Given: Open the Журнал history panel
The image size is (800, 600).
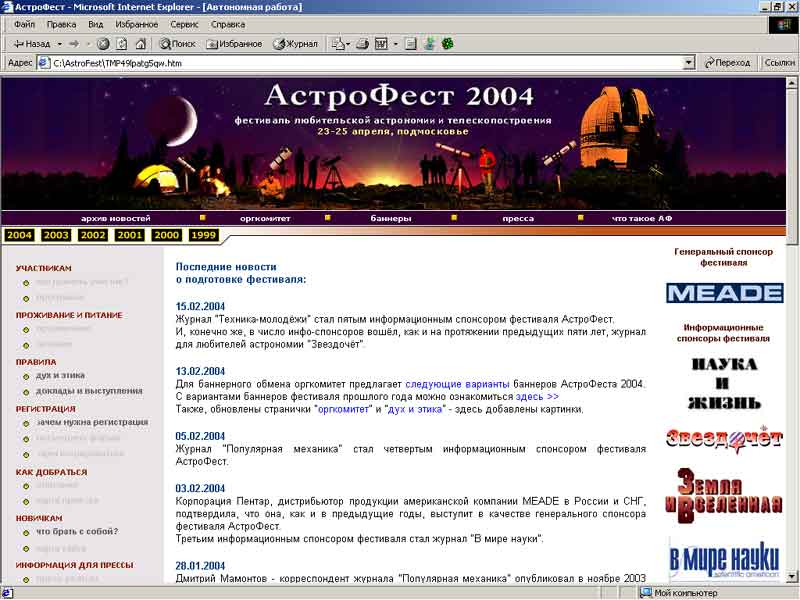Looking at the screenshot, I should point(295,44).
